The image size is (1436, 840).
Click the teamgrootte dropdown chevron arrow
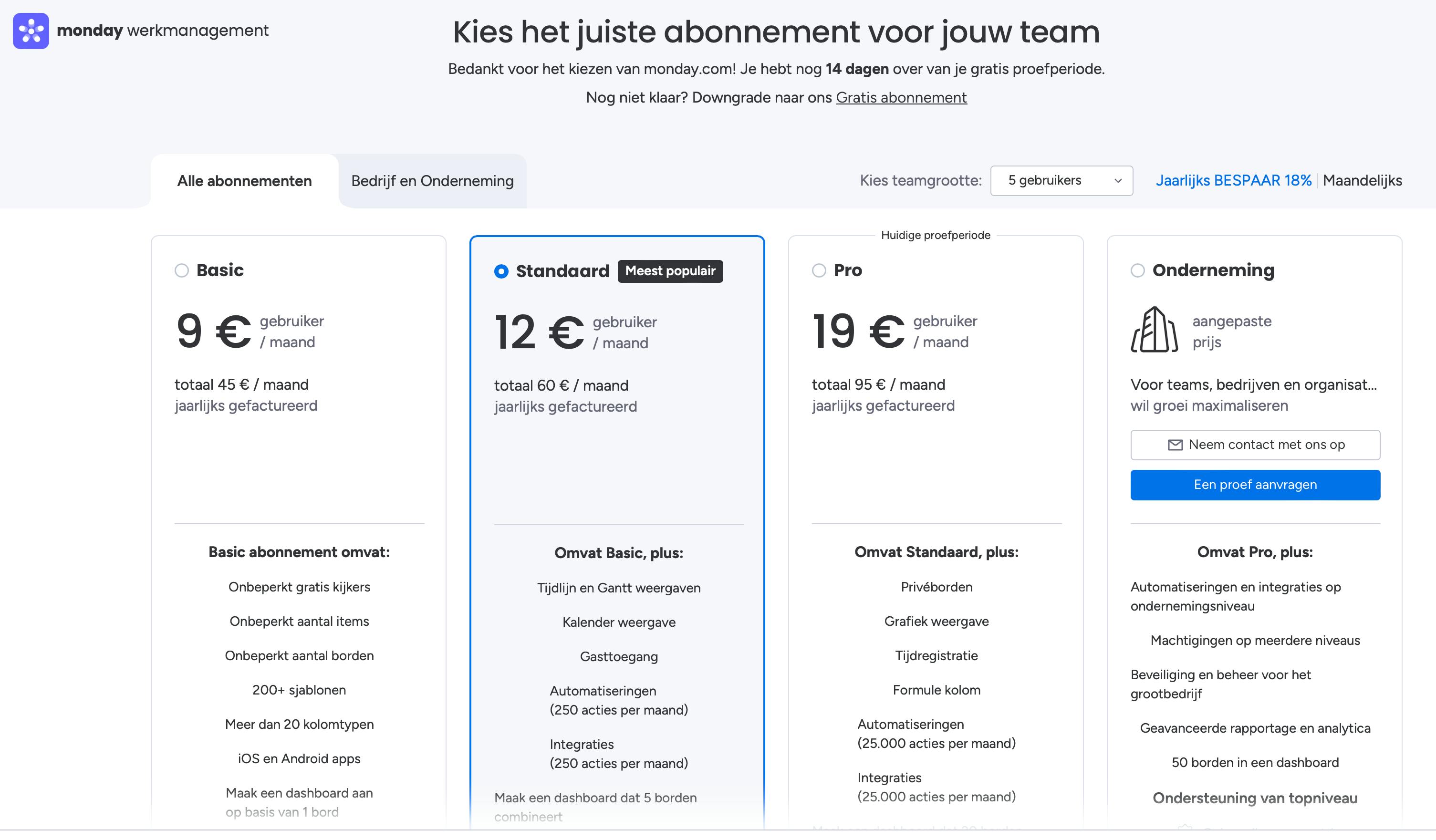point(1118,181)
